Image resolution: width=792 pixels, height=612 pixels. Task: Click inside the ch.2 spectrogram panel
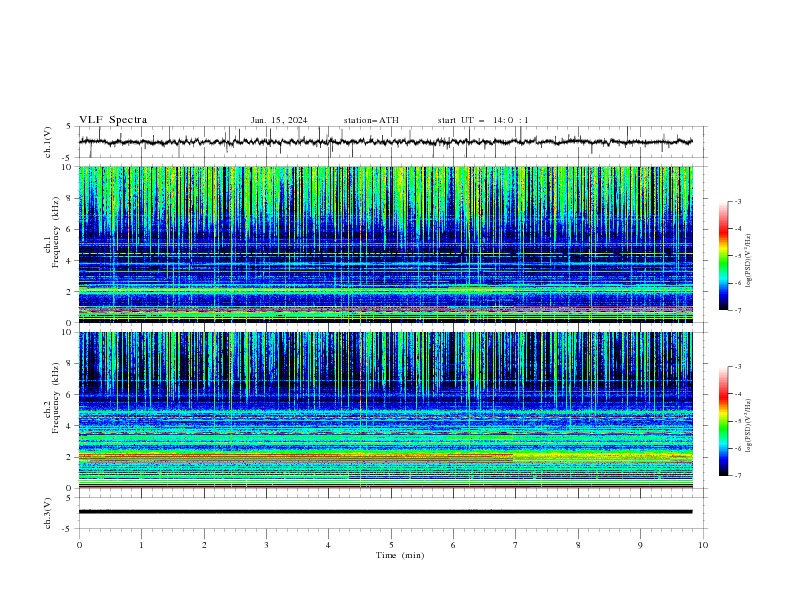385,410
